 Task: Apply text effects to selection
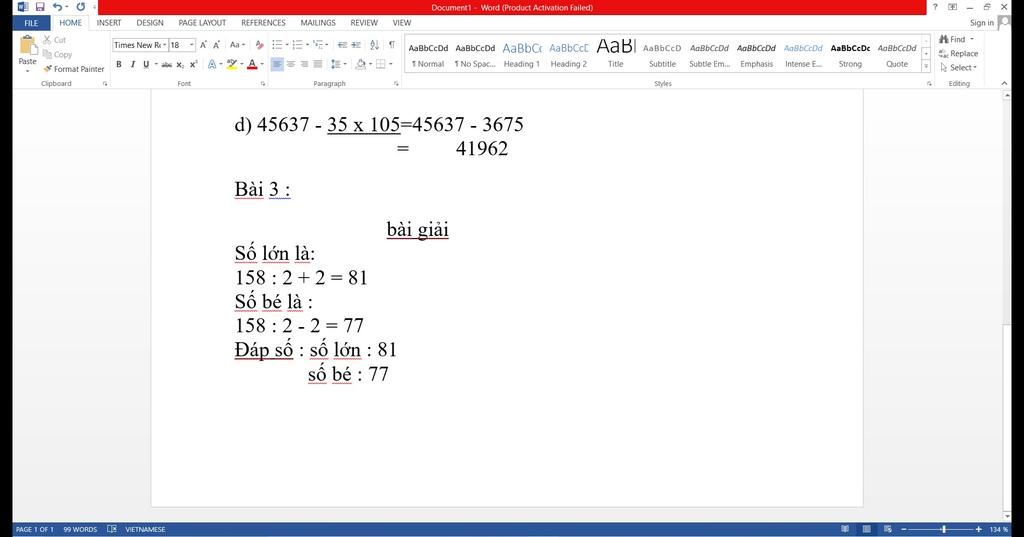click(212, 64)
